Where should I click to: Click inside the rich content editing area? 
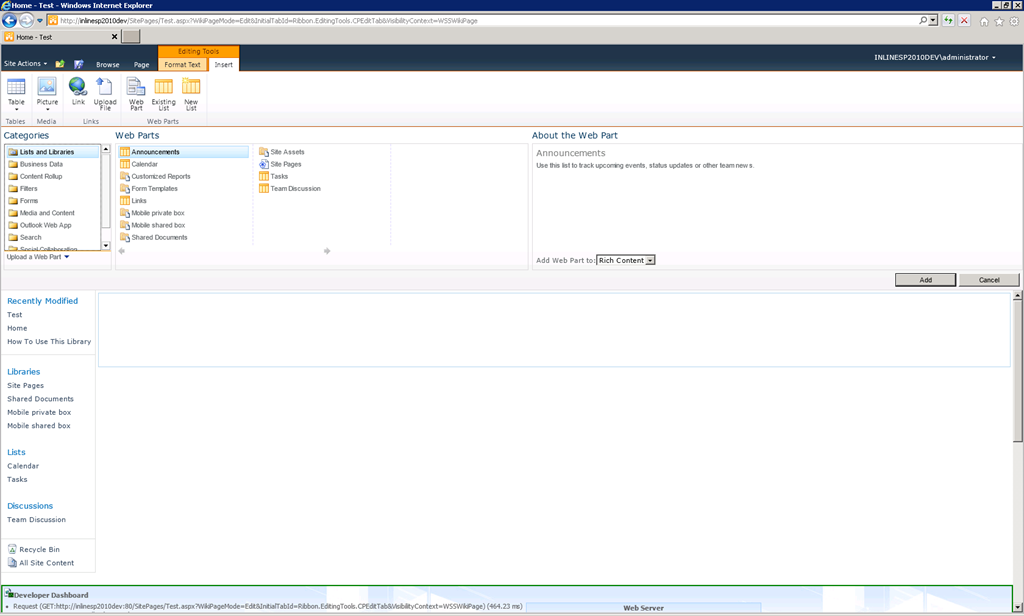click(554, 329)
